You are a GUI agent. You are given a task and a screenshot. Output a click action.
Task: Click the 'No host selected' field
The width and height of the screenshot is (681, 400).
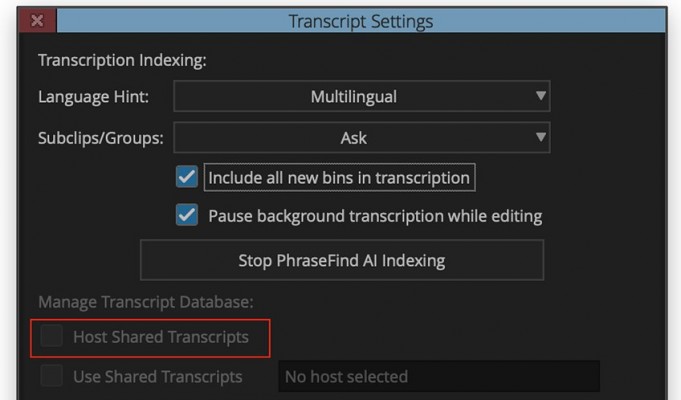[x=438, y=377]
